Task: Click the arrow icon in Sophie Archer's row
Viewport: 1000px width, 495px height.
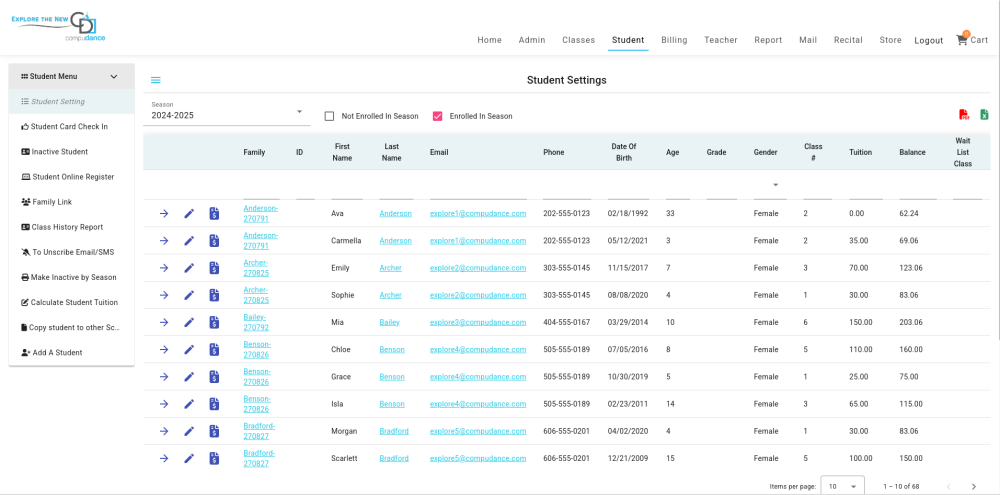Action: point(164,295)
